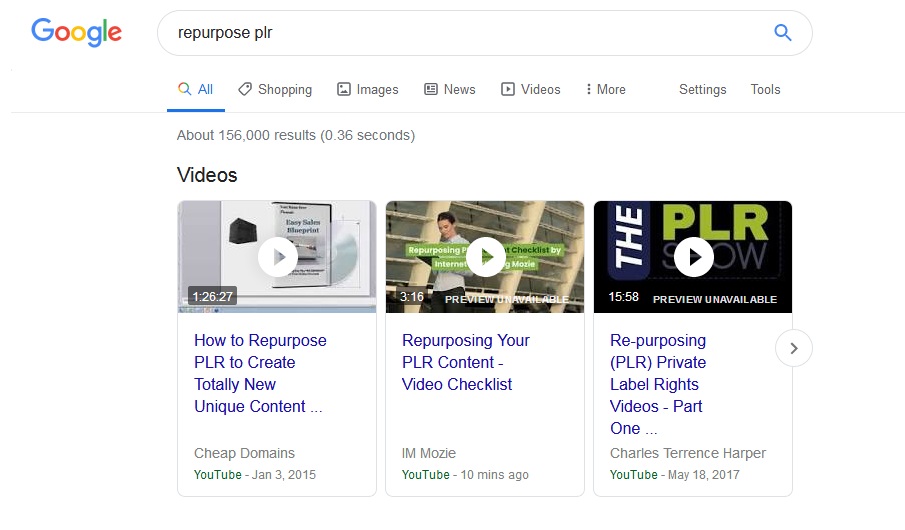The height and width of the screenshot is (530, 905).
Task: Expand the More menu
Action: (605, 89)
